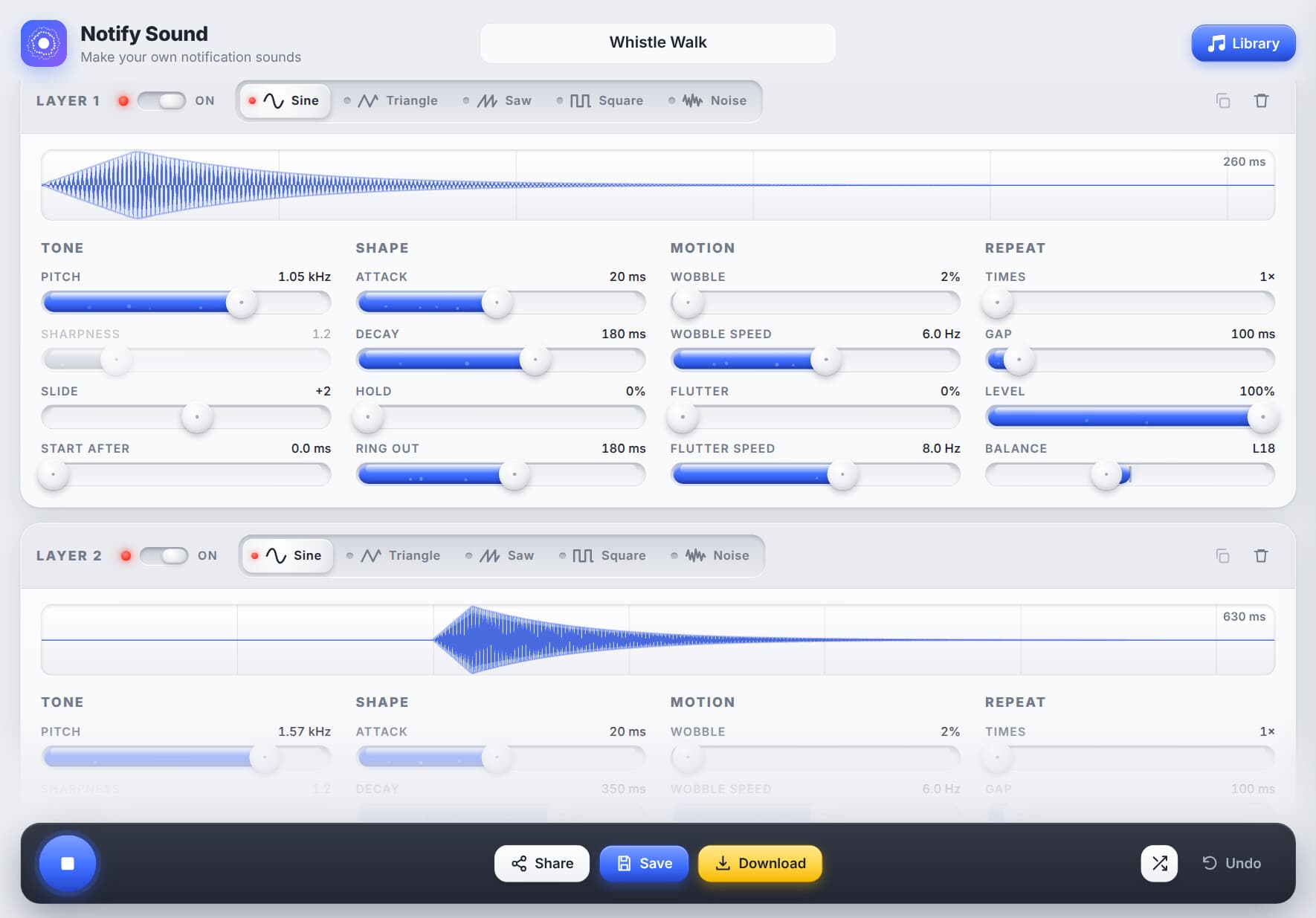
Task: Delete Layer 2 using the trash icon
Action: 1261,555
